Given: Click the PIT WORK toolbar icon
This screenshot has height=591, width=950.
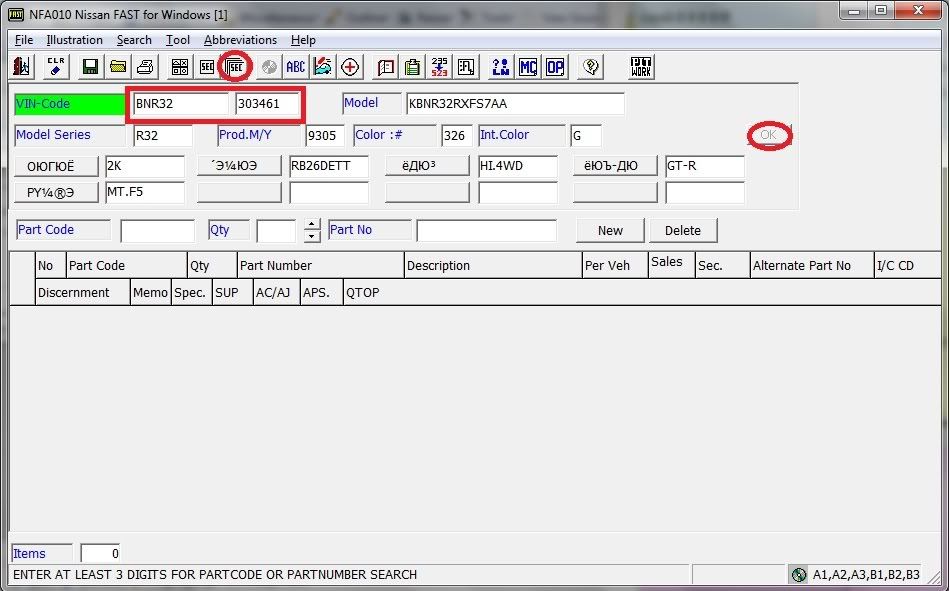Looking at the screenshot, I should tap(642, 67).
